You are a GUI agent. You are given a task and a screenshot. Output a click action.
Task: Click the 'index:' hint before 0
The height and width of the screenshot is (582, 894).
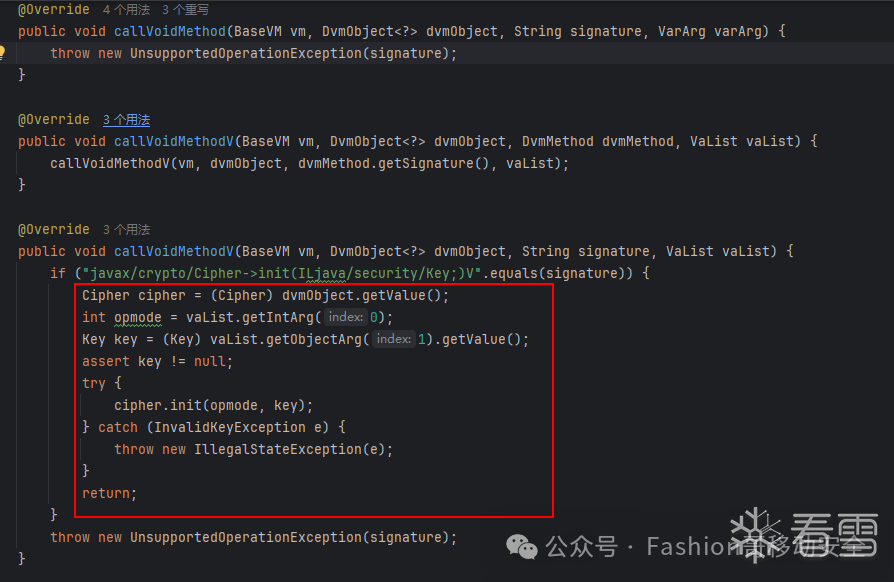tap(346, 317)
